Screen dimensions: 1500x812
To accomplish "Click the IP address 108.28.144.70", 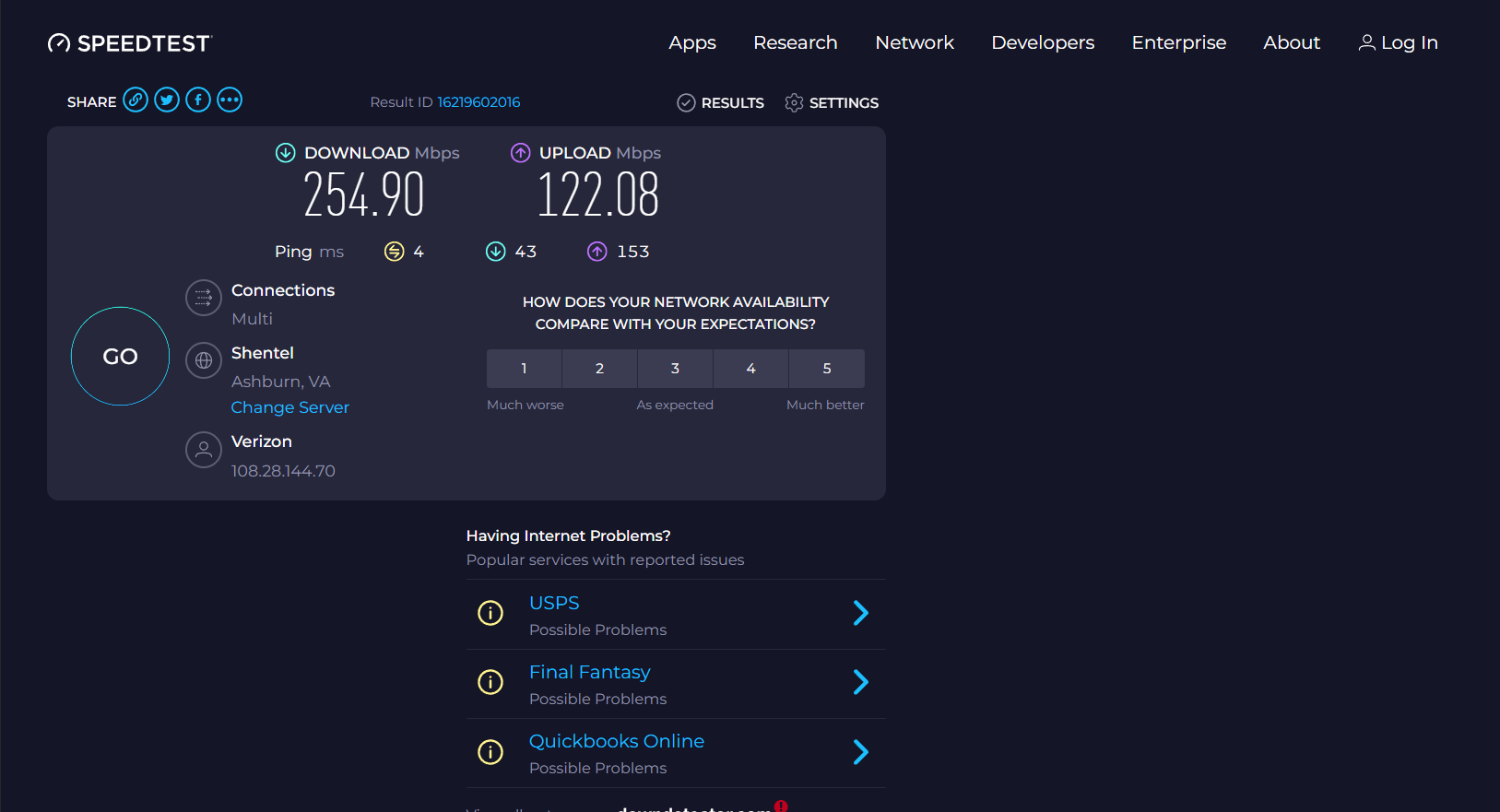I will coord(283,471).
